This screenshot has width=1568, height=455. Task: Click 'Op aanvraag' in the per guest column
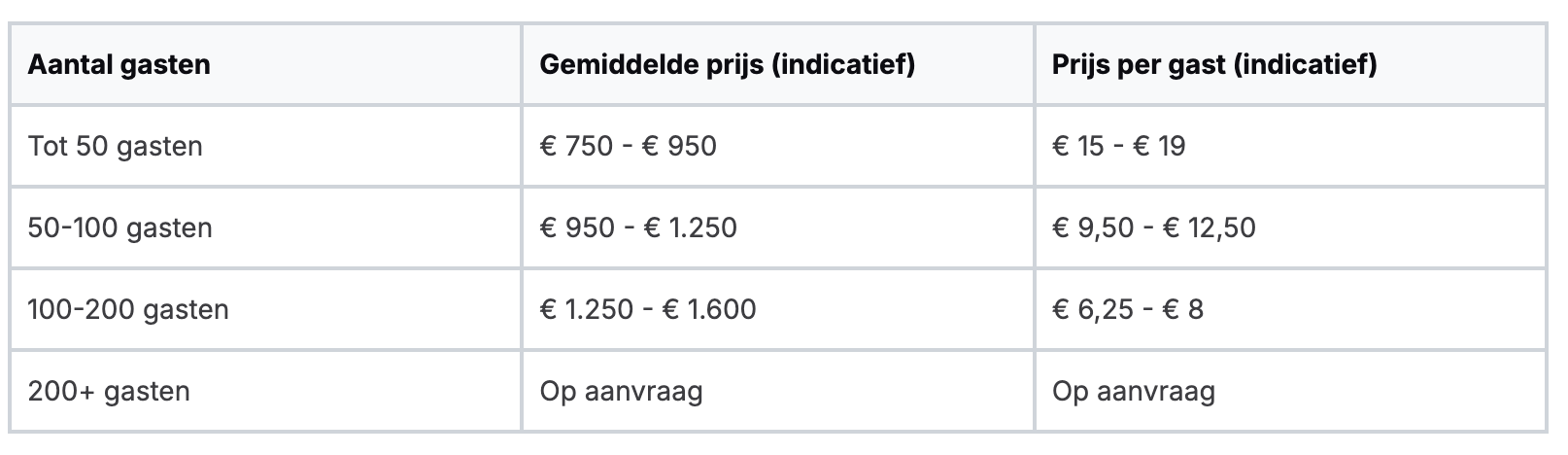pos(1133,392)
